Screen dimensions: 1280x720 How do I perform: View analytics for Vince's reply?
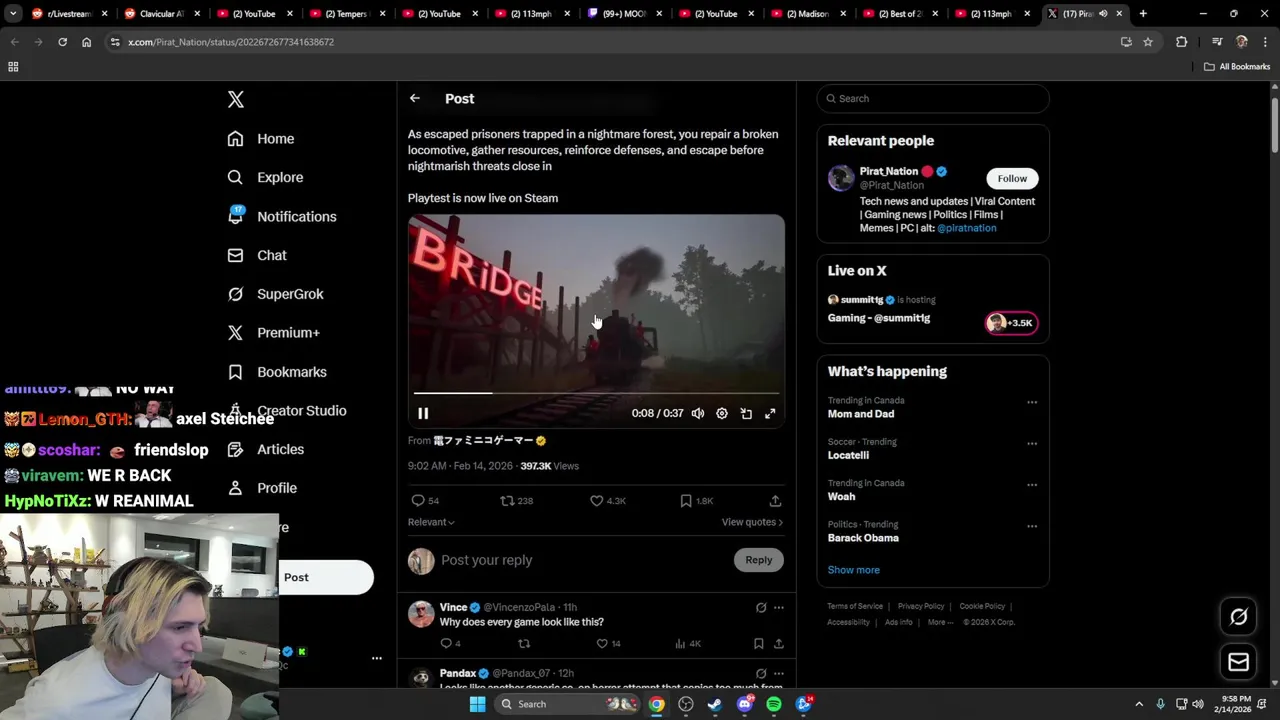688,643
